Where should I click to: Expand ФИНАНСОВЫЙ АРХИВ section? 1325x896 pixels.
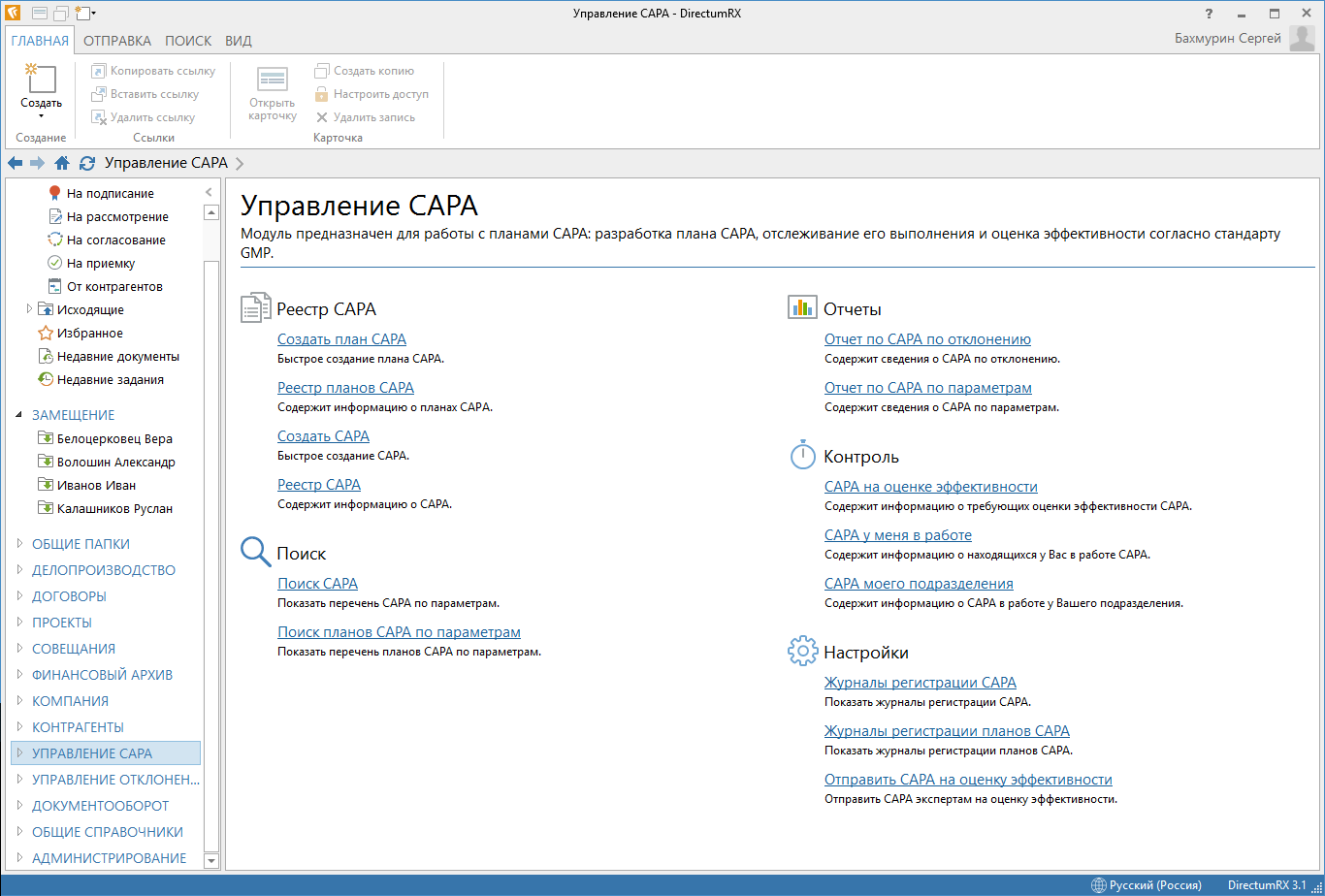pyautogui.click(x=19, y=675)
